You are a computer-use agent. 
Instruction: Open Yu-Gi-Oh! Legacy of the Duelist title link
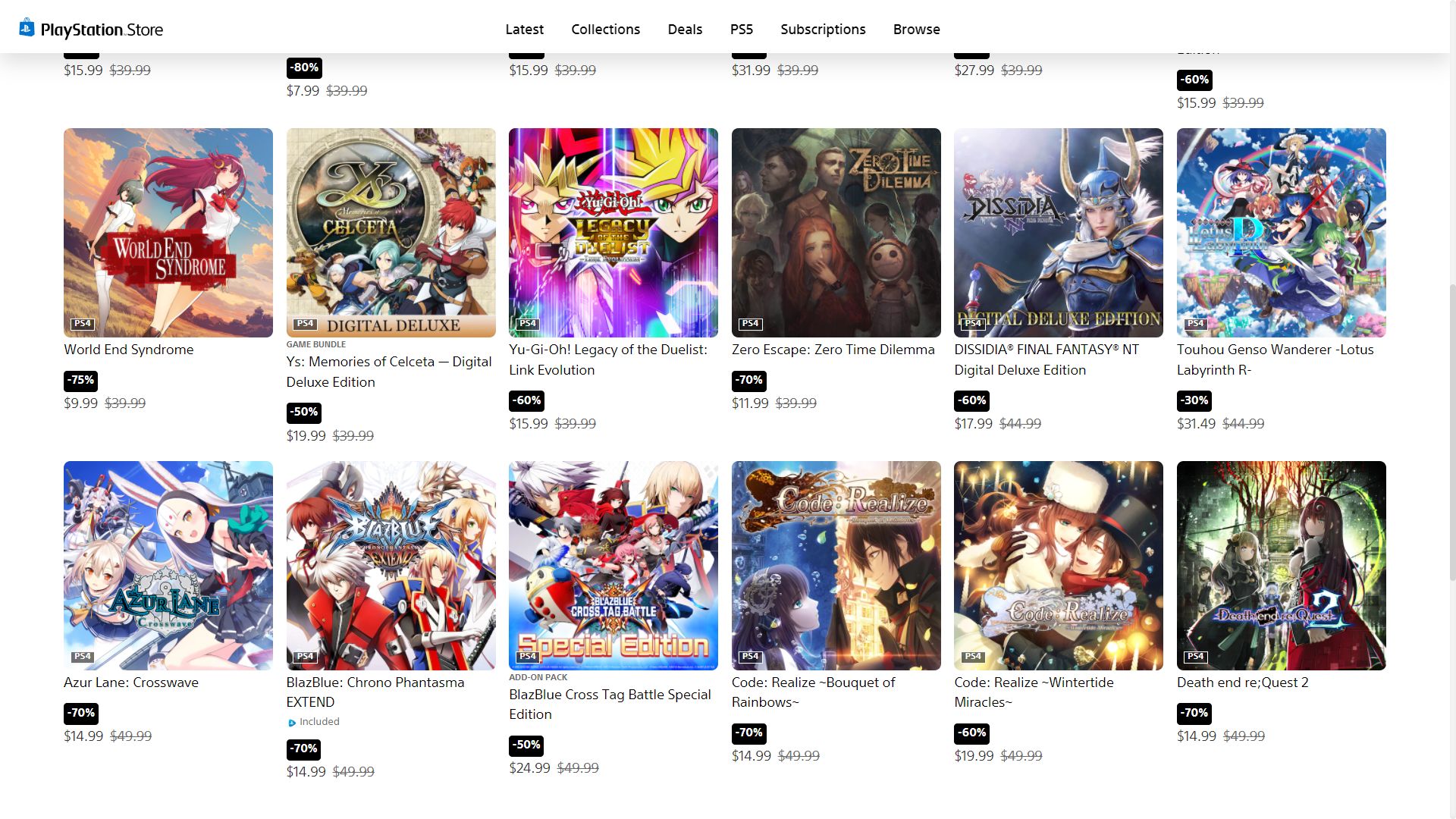point(608,360)
